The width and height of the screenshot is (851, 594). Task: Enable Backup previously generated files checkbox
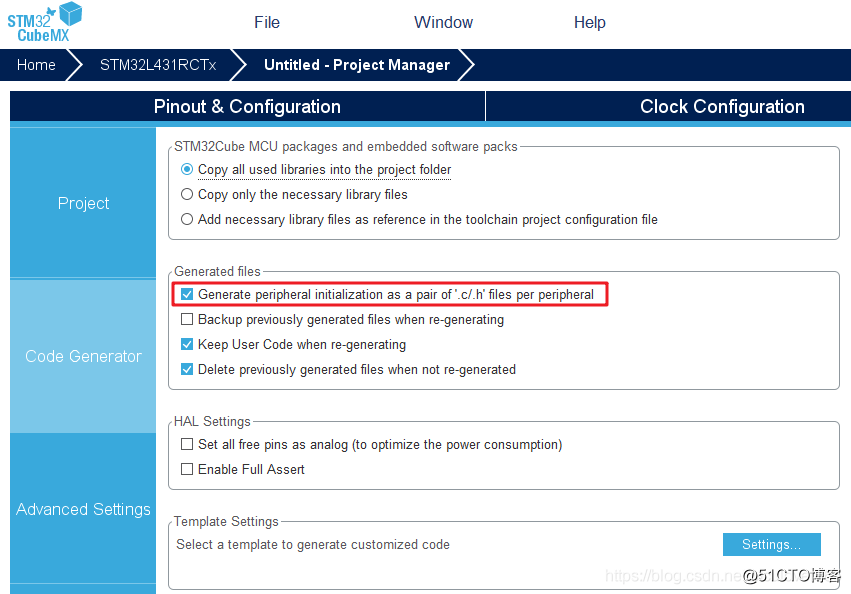pyautogui.click(x=187, y=319)
